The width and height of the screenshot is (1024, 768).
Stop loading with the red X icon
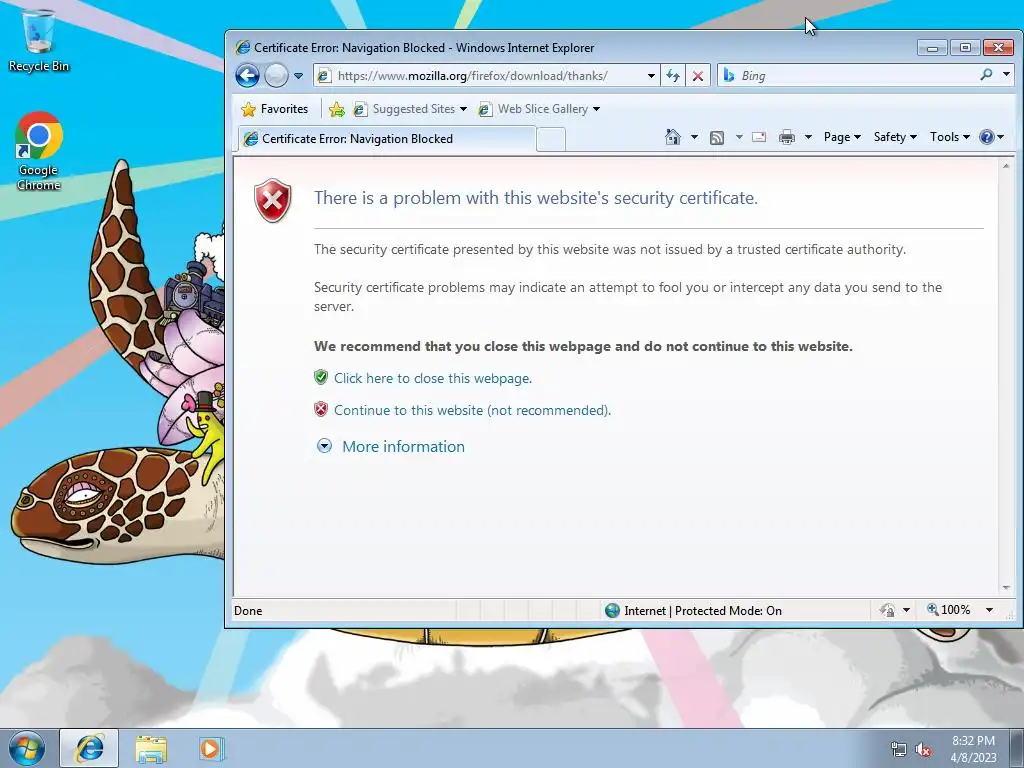click(697, 76)
